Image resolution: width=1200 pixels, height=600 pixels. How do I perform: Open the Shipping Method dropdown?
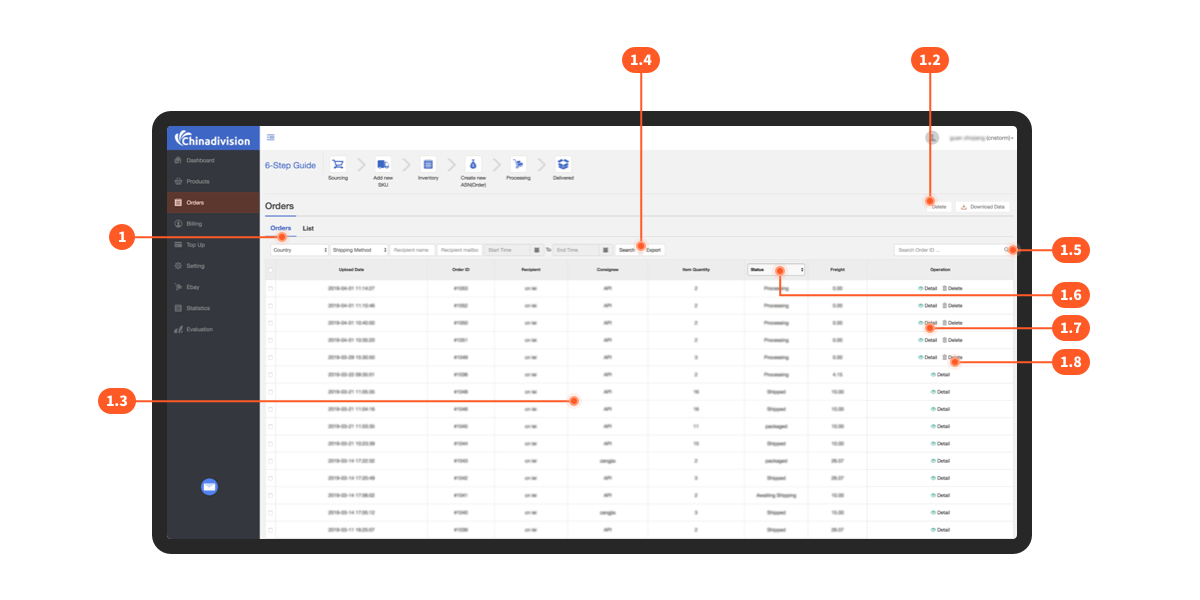[x=359, y=250]
